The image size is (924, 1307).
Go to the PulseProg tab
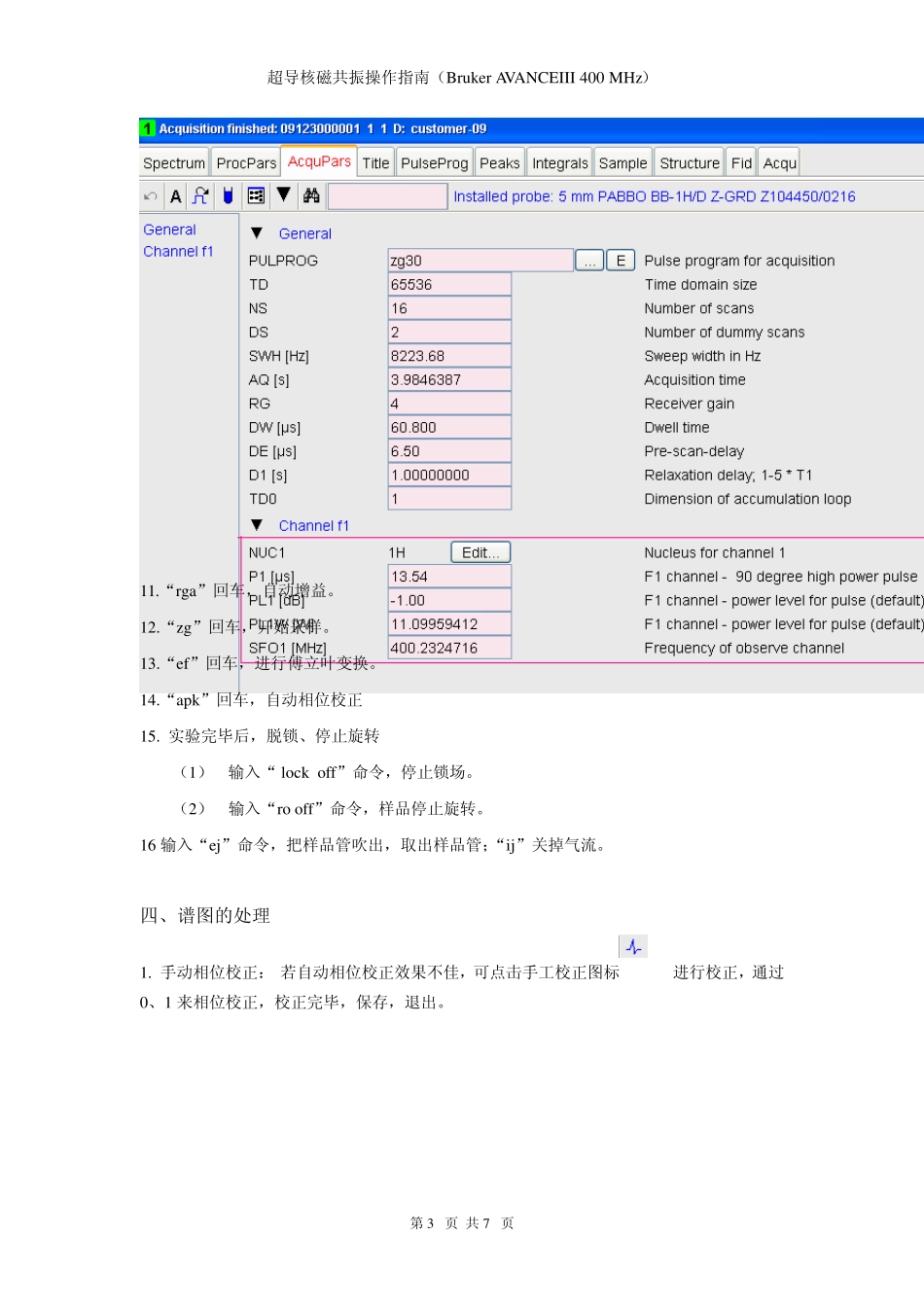[x=435, y=163]
